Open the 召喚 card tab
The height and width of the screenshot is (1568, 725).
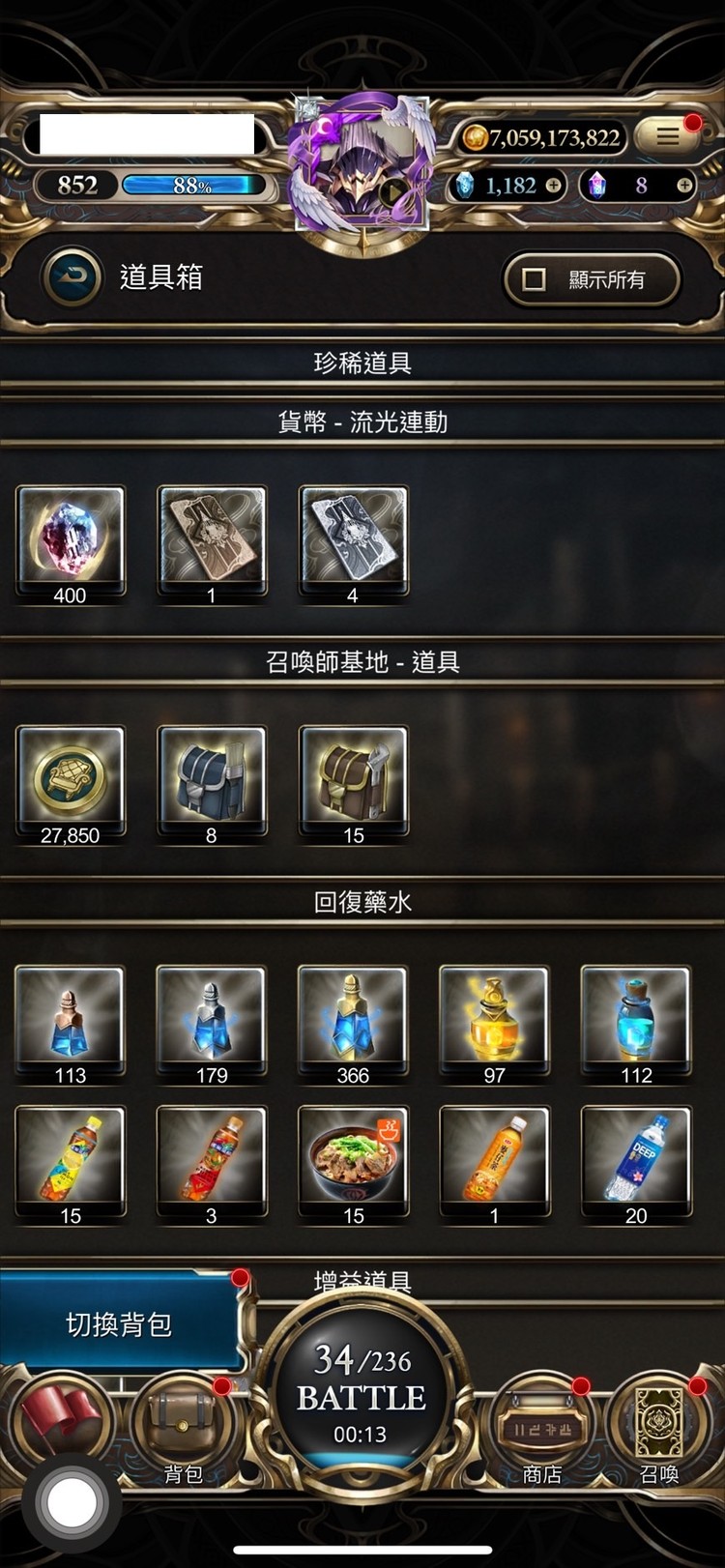click(659, 1433)
